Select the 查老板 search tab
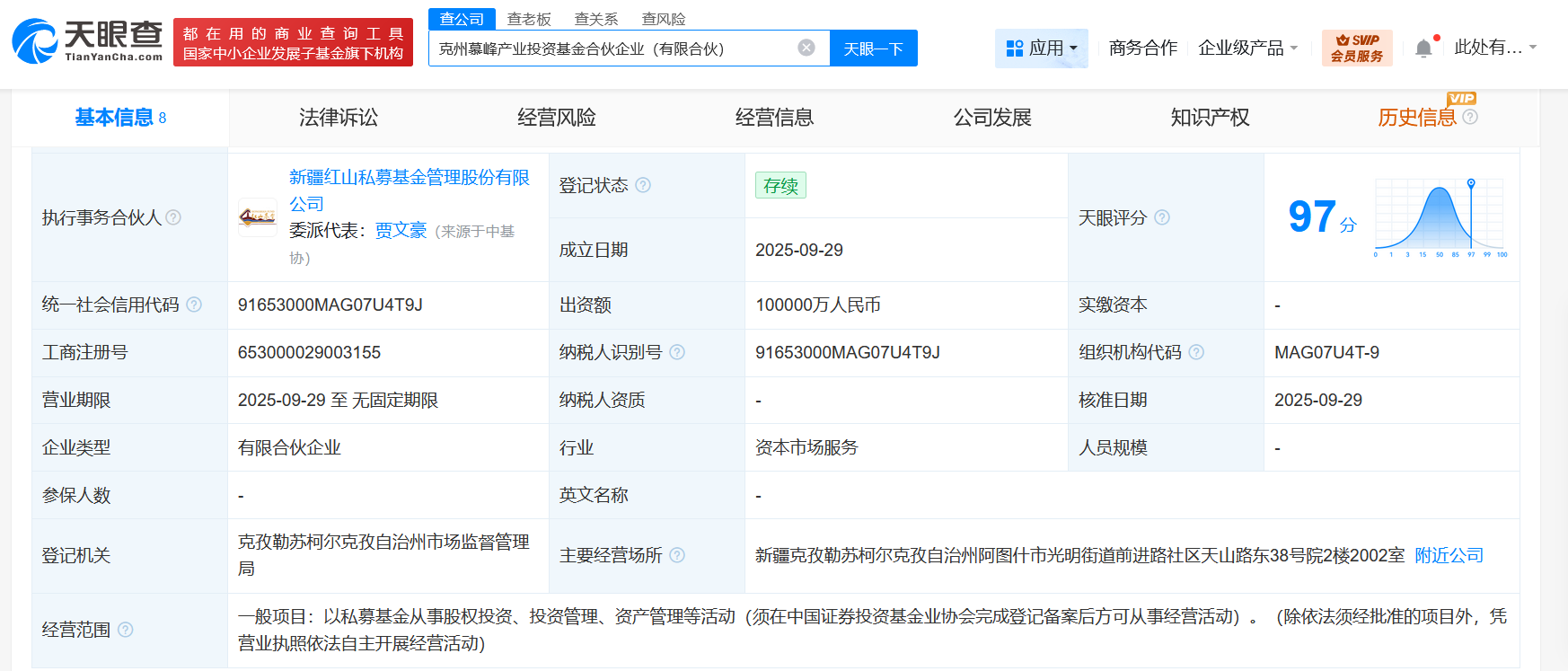The width and height of the screenshot is (1568, 671). [x=529, y=19]
